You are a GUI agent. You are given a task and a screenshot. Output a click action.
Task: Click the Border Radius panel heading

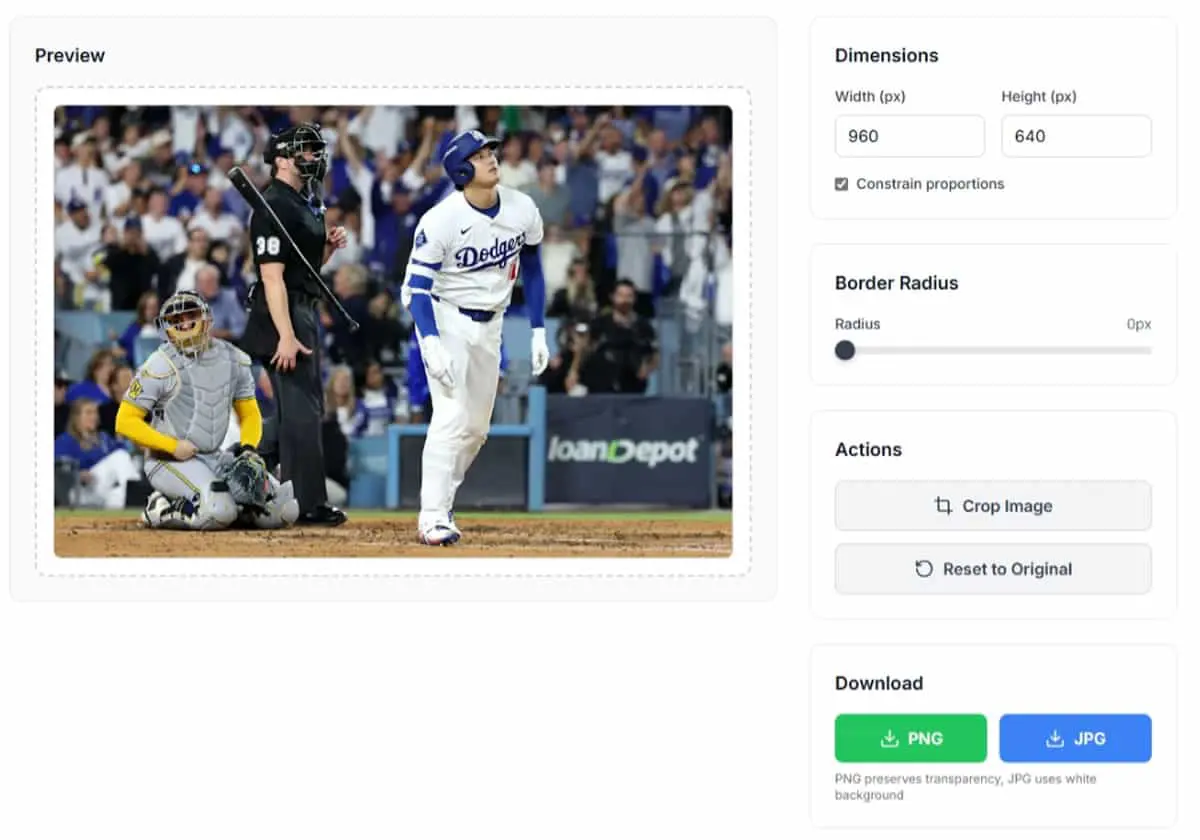897,283
